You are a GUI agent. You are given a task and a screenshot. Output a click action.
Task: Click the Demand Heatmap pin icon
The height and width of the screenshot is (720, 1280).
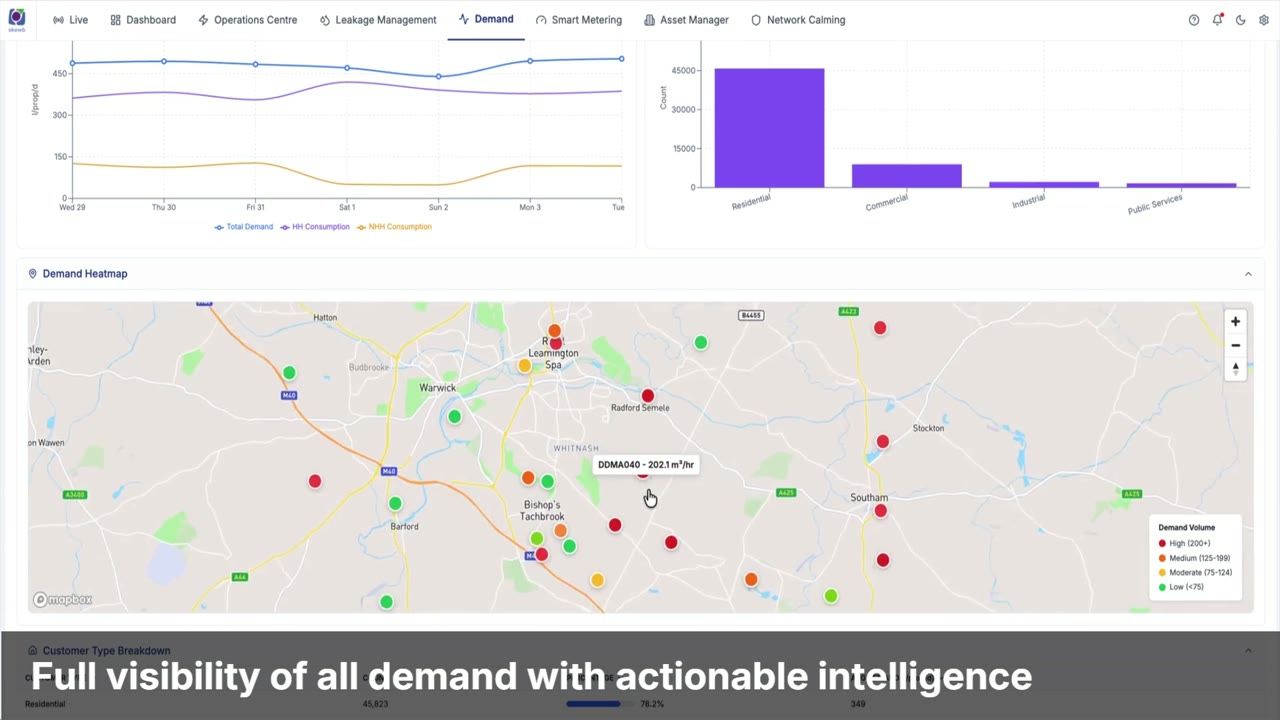click(32, 274)
